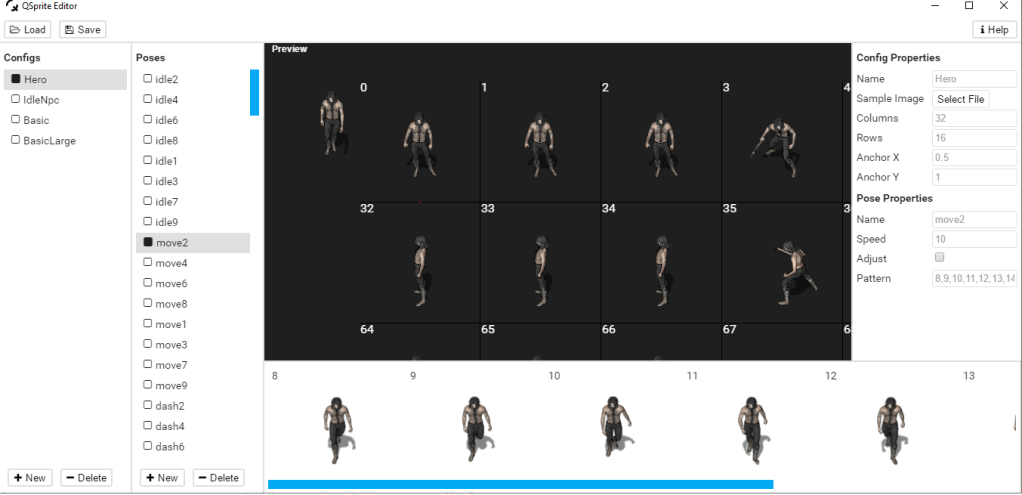Delete the selected config
The image size is (1022, 495).
(x=85, y=478)
